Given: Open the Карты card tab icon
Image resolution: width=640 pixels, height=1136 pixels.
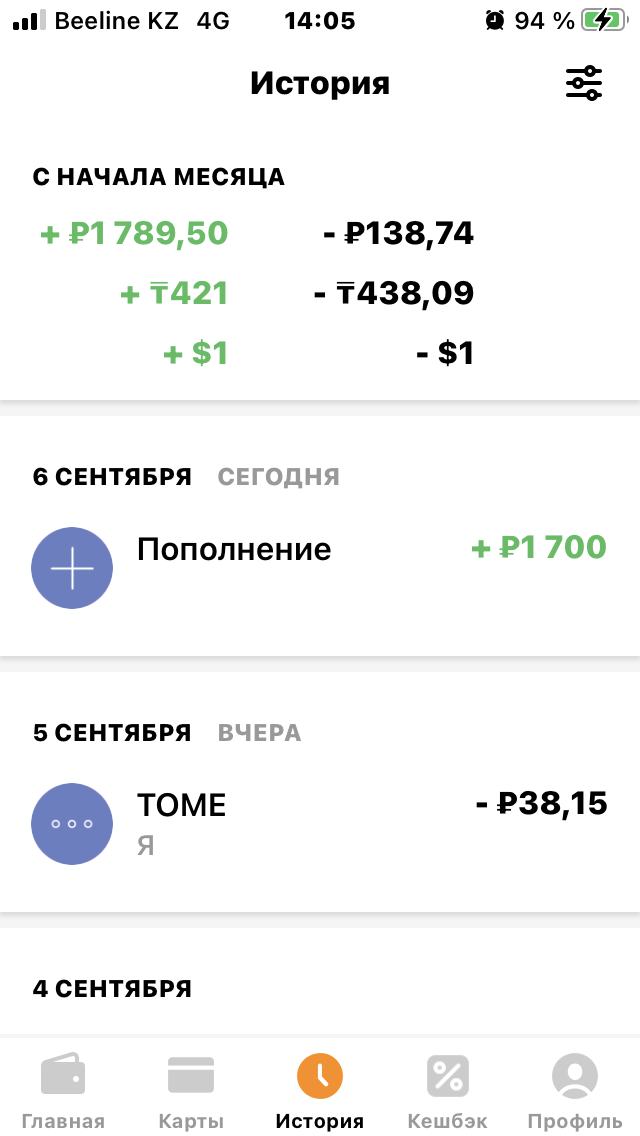Looking at the screenshot, I should [191, 1076].
